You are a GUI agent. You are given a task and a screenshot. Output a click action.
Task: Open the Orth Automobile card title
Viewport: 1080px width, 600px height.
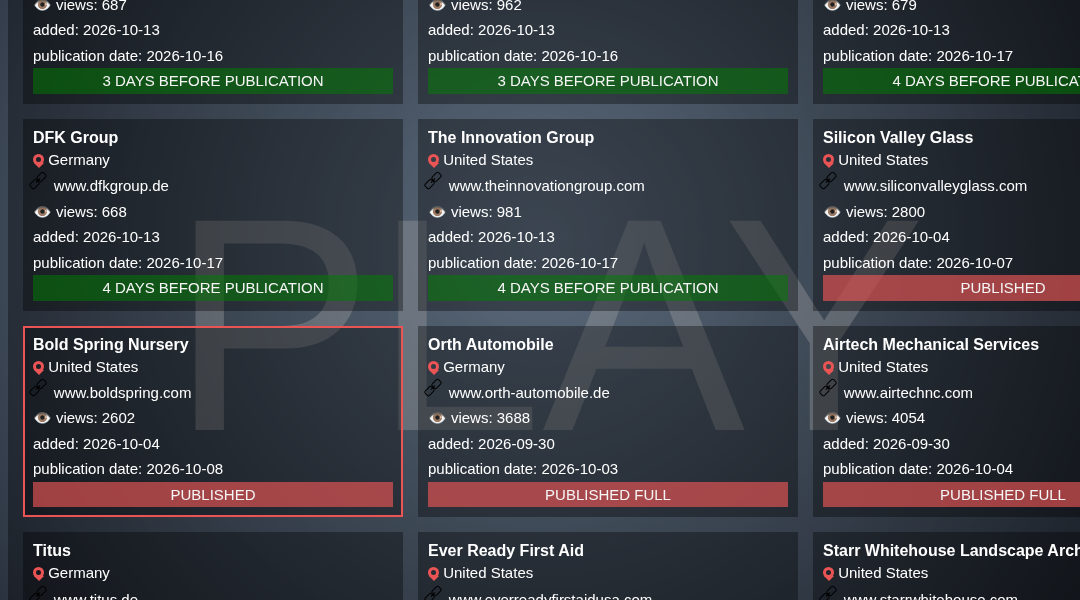(490, 344)
